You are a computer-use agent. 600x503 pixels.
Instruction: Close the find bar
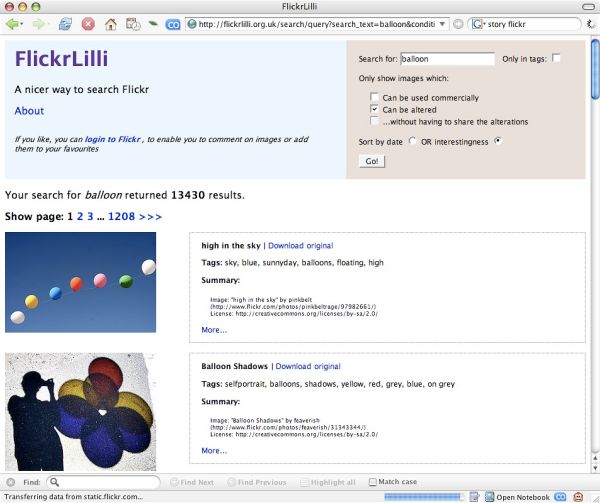(x=11, y=482)
